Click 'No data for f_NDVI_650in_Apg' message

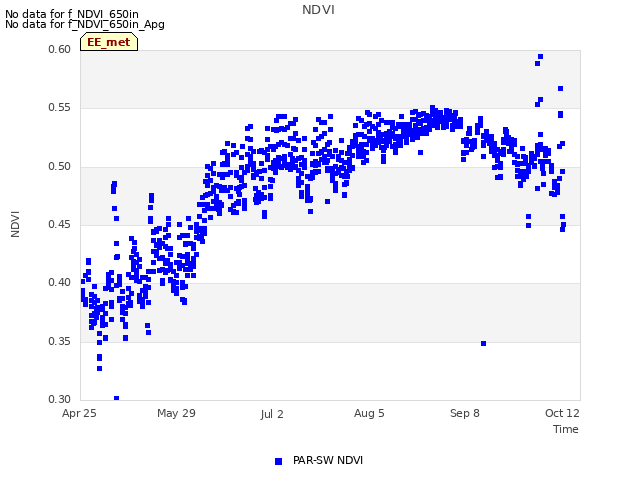[85, 24]
